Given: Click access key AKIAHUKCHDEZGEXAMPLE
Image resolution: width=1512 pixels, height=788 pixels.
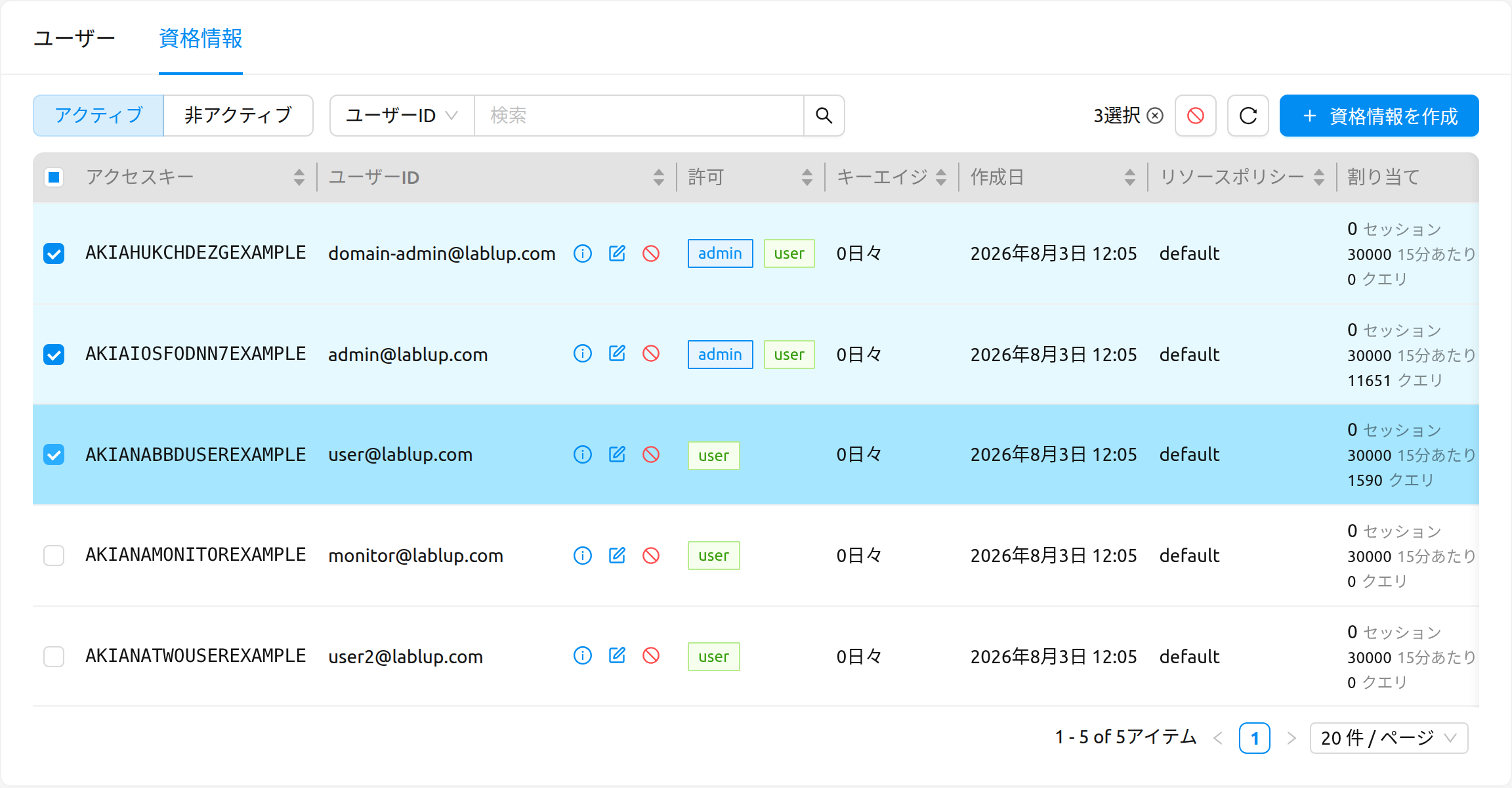Looking at the screenshot, I should tap(196, 253).
